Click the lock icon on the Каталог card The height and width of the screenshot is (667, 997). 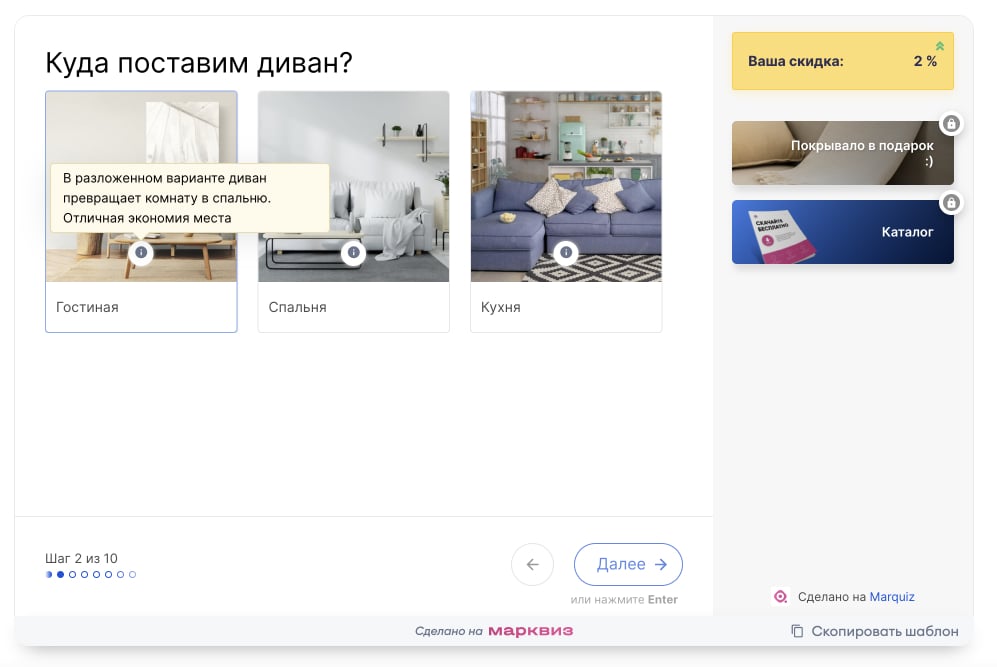coord(951,203)
